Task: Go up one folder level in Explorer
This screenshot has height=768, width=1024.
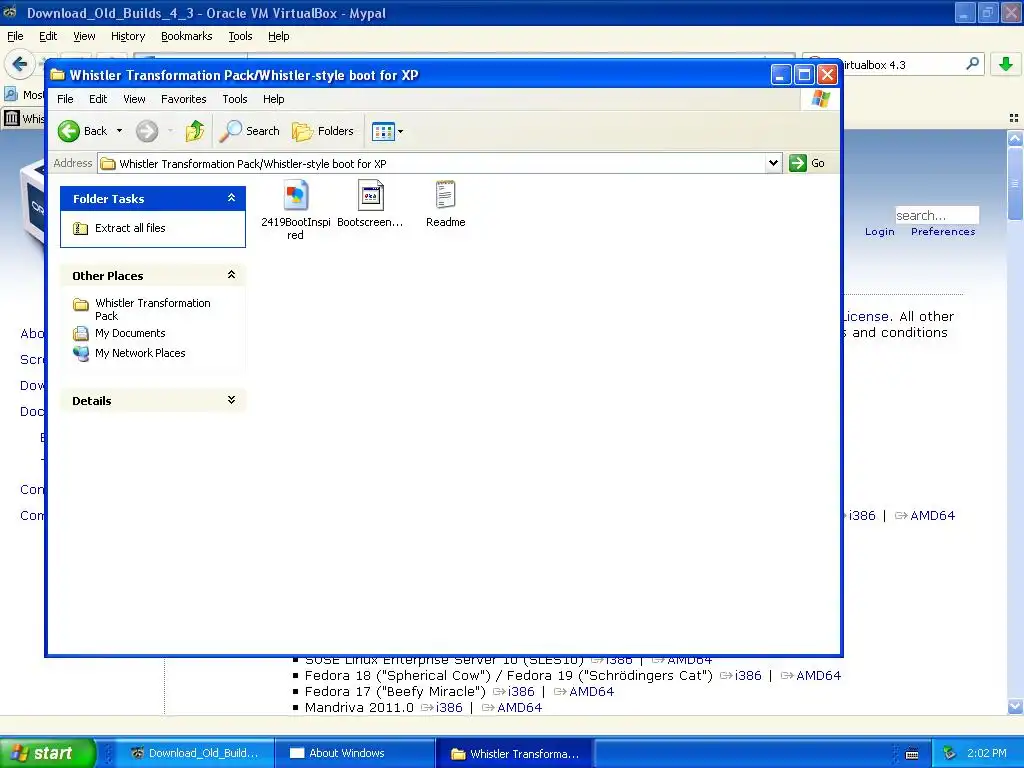Action: click(x=195, y=131)
